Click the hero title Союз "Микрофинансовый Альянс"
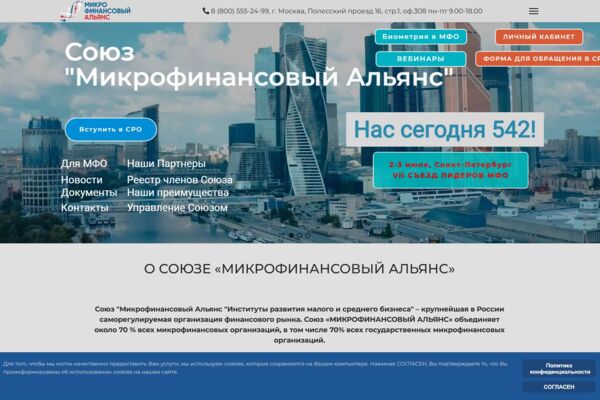 click(x=259, y=65)
